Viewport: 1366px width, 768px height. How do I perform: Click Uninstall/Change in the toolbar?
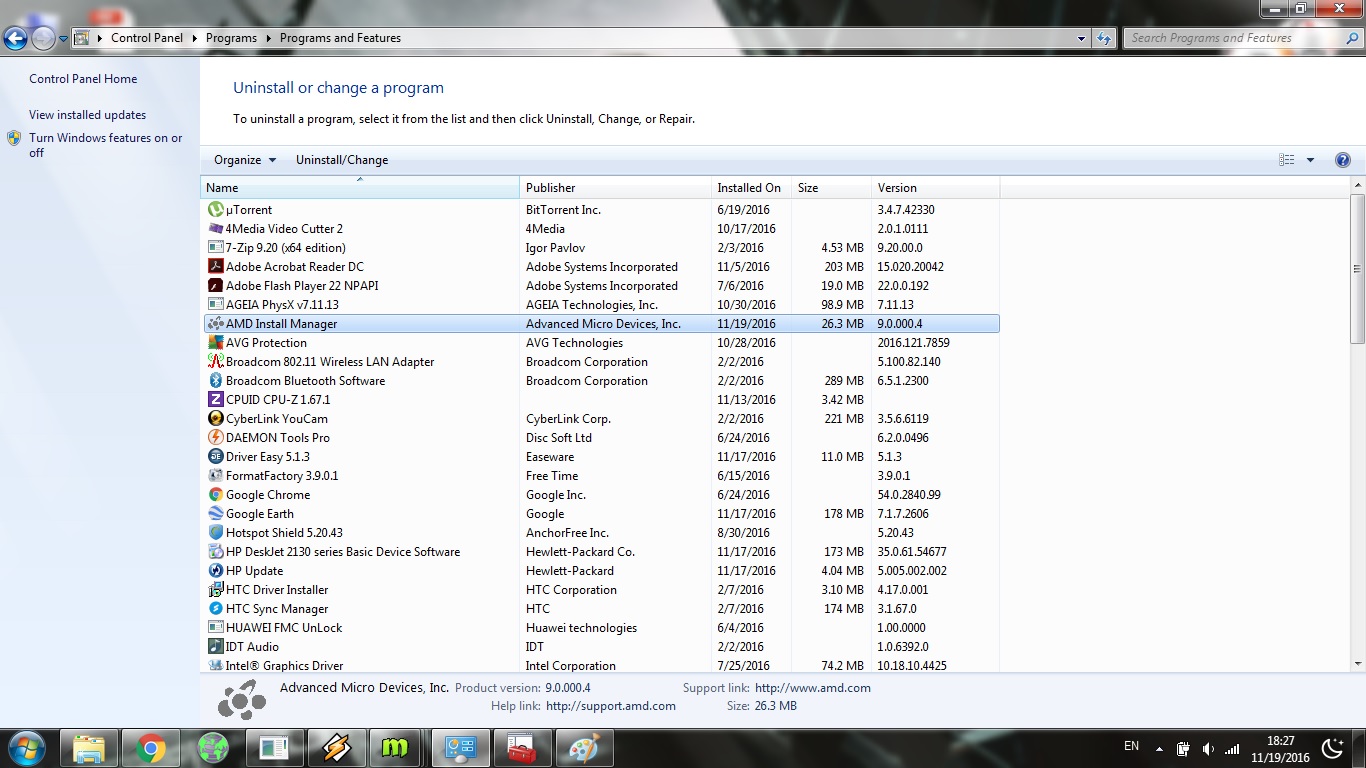[x=342, y=160]
